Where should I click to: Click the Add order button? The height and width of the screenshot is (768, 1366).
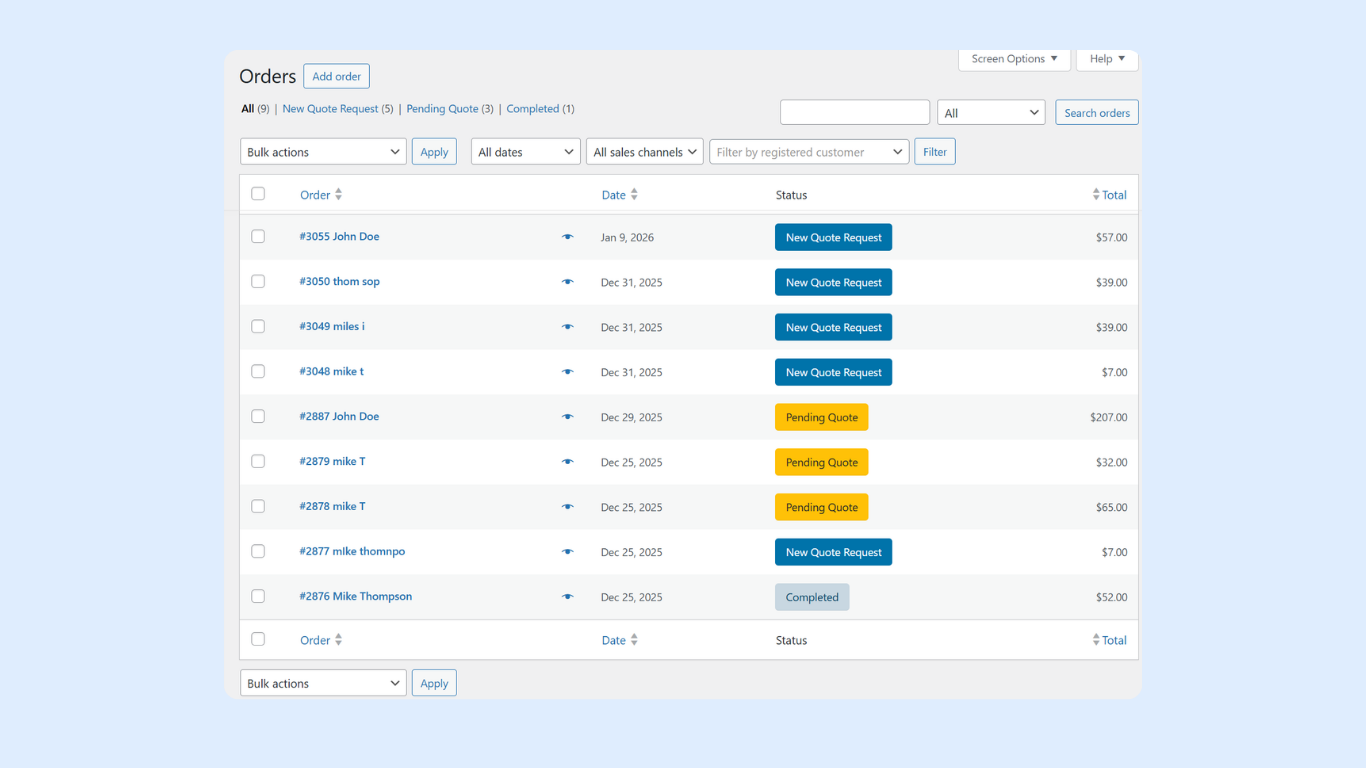(336, 76)
